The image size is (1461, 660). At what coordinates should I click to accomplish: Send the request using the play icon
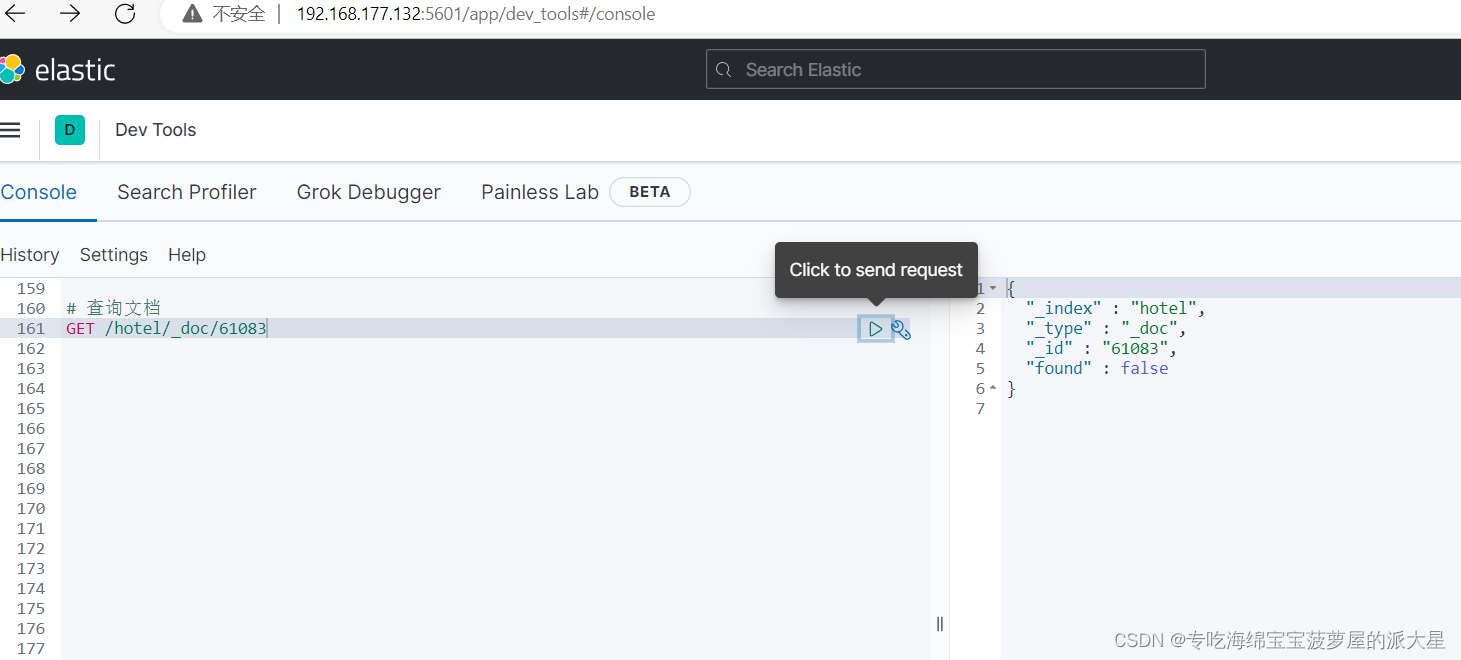pyautogui.click(x=875, y=328)
